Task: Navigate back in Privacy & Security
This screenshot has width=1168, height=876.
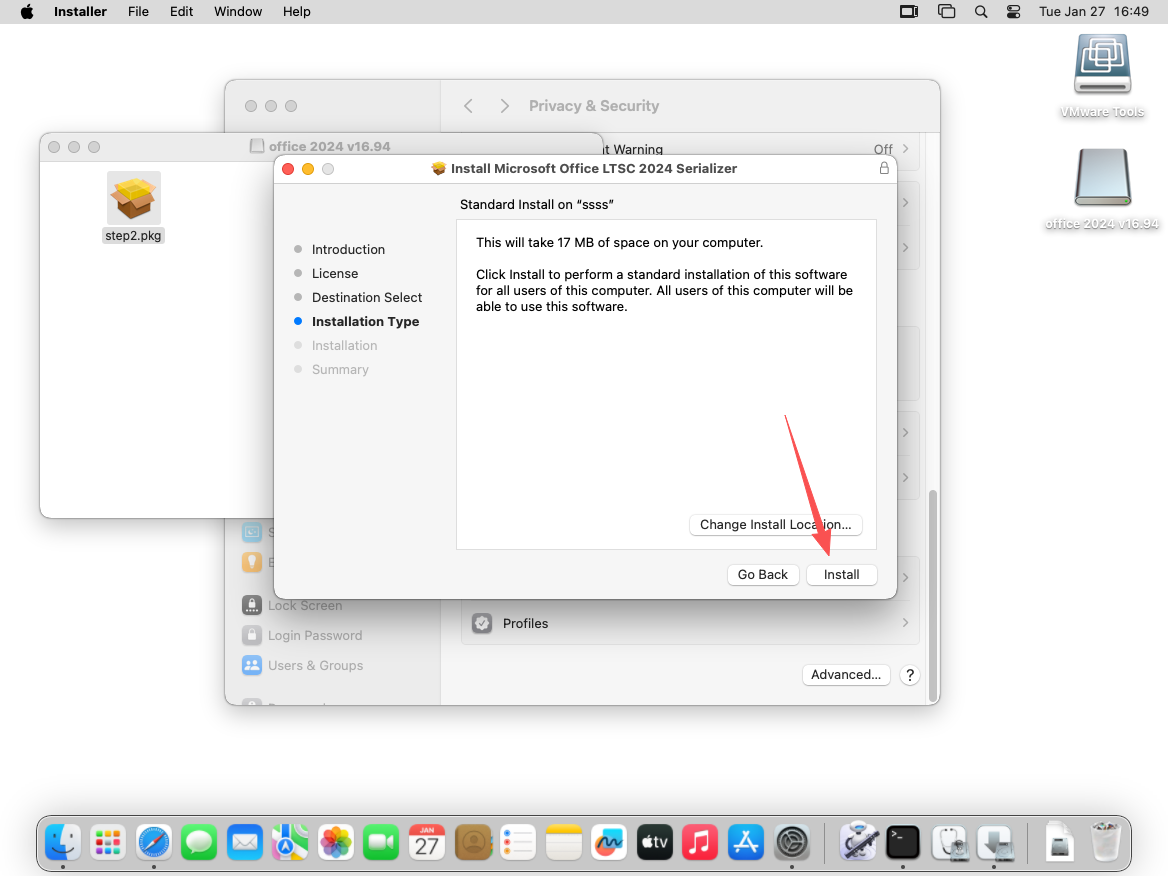Action: tap(468, 106)
